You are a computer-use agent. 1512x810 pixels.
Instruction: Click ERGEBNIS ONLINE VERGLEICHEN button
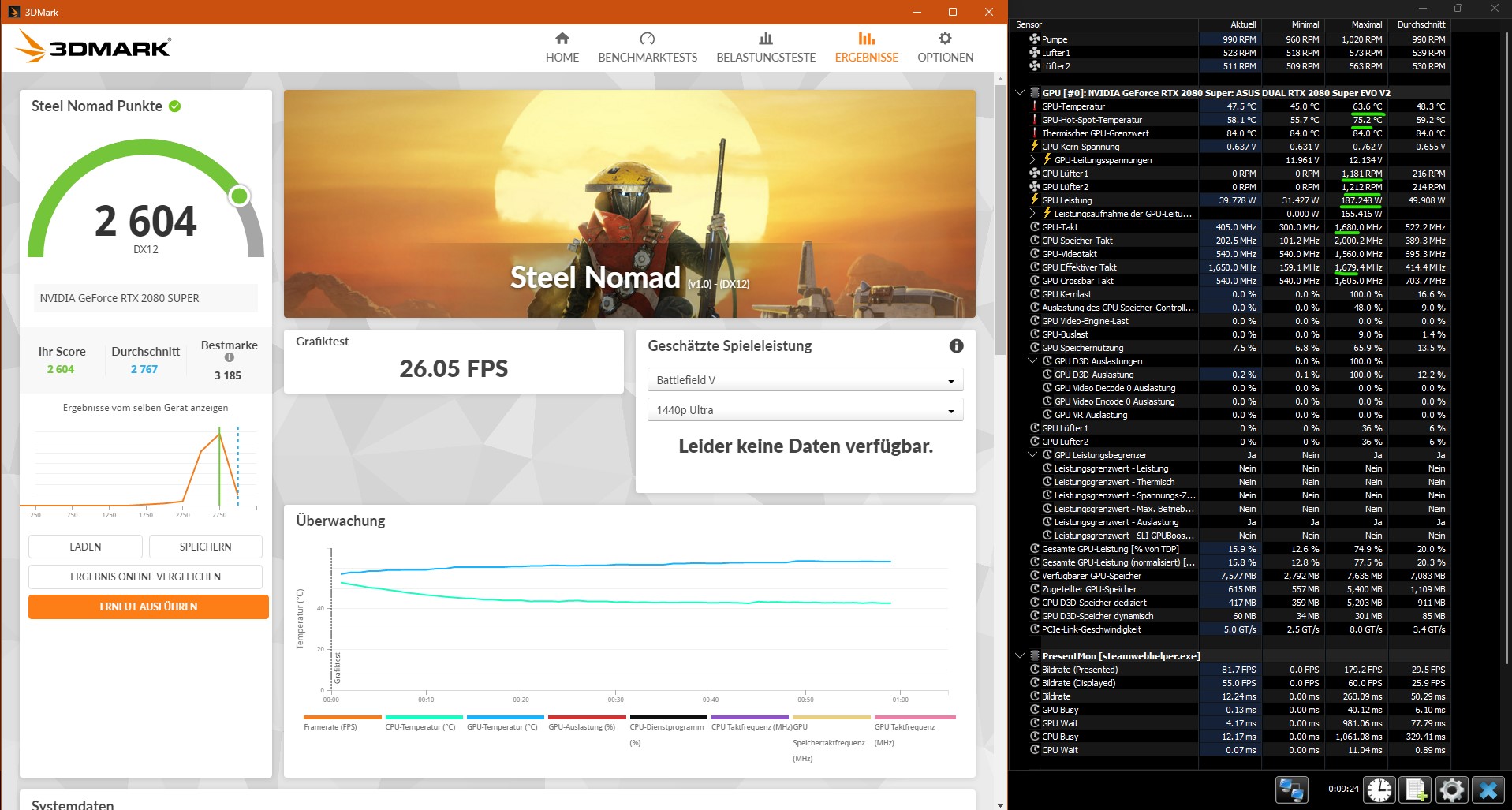(145, 577)
